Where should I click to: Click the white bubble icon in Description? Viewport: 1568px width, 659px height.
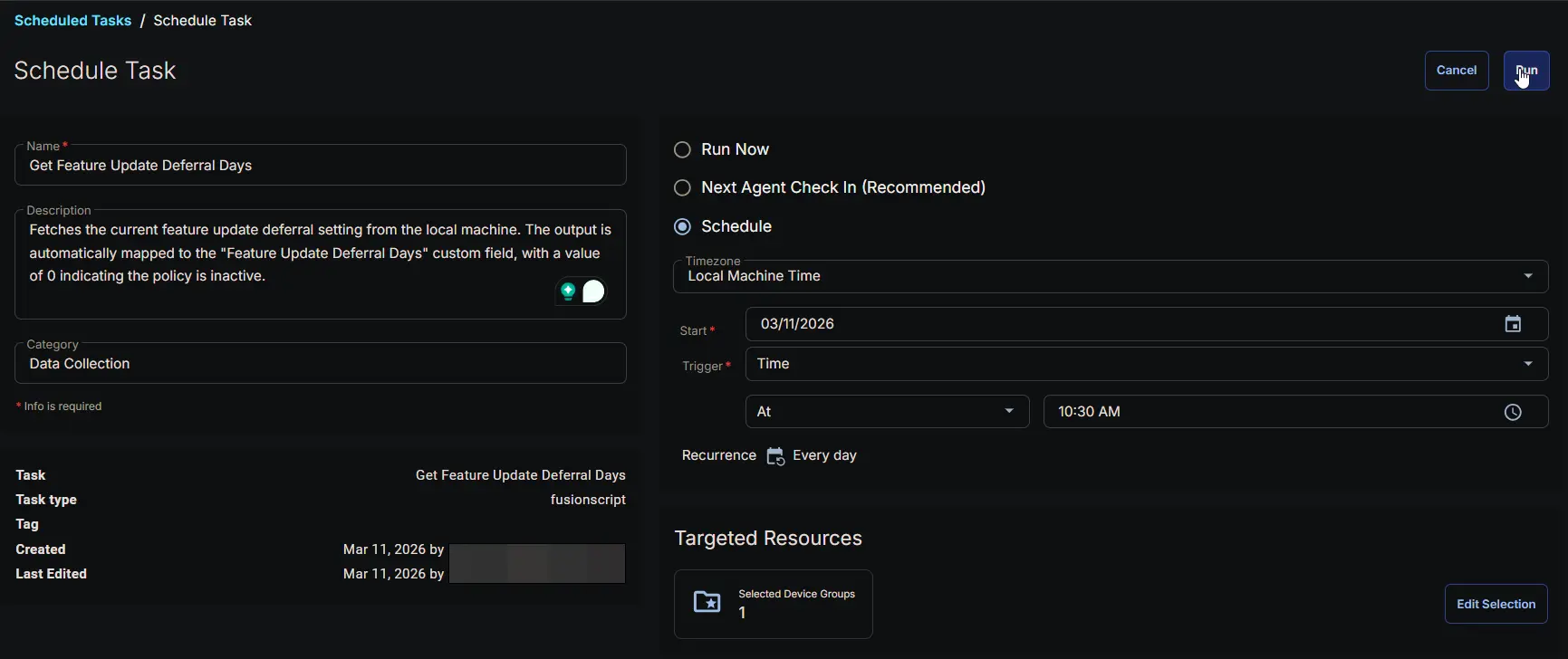pos(593,291)
